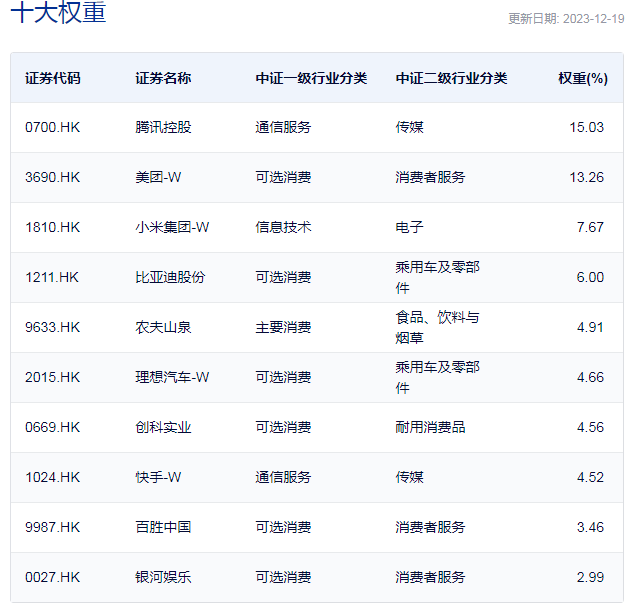The height and width of the screenshot is (611, 629).
Task: Select security code 1024.HK
Action: pyautogui.click(x=53, y=477)
